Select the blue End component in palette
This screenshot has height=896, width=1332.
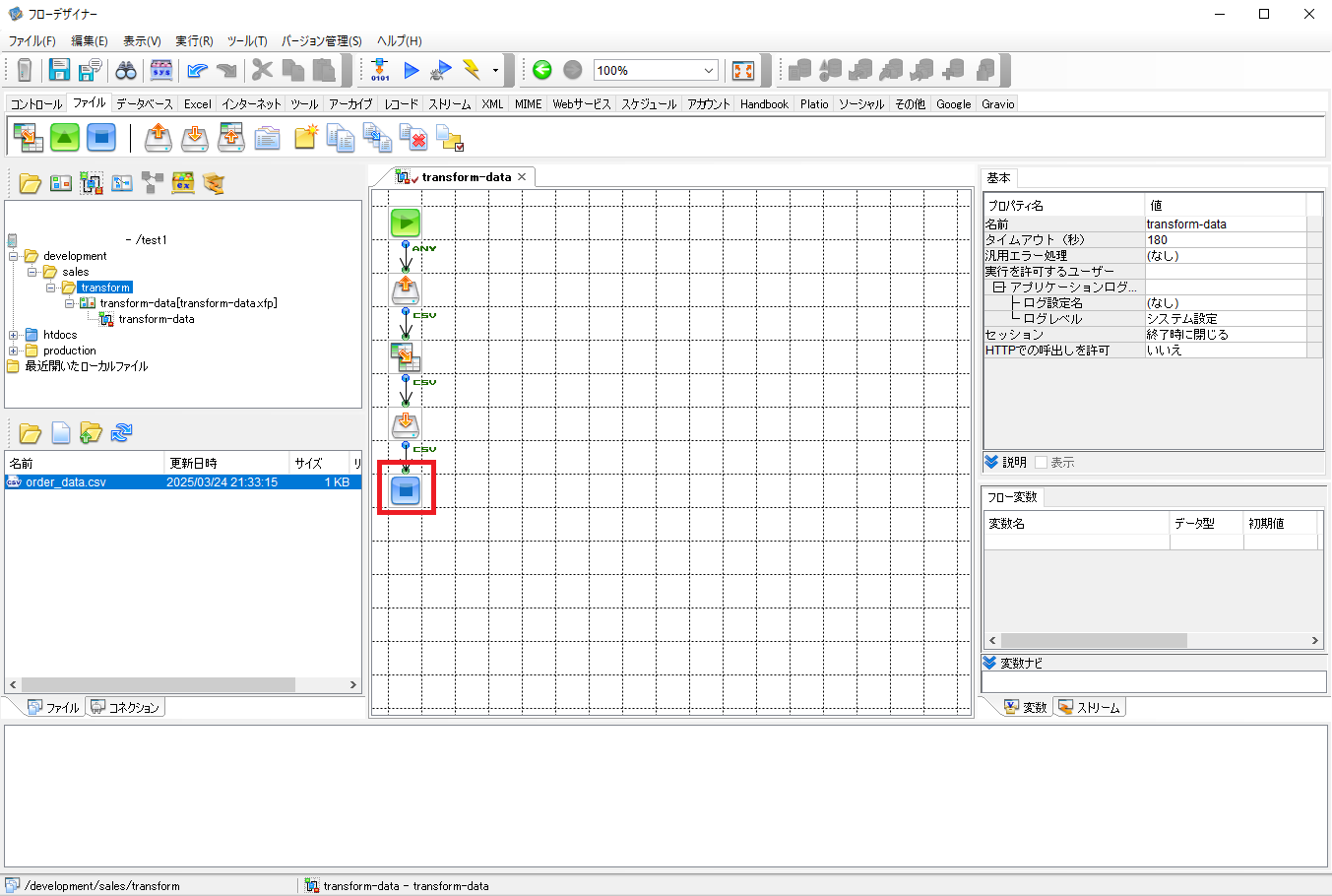[x=101, y=138]
